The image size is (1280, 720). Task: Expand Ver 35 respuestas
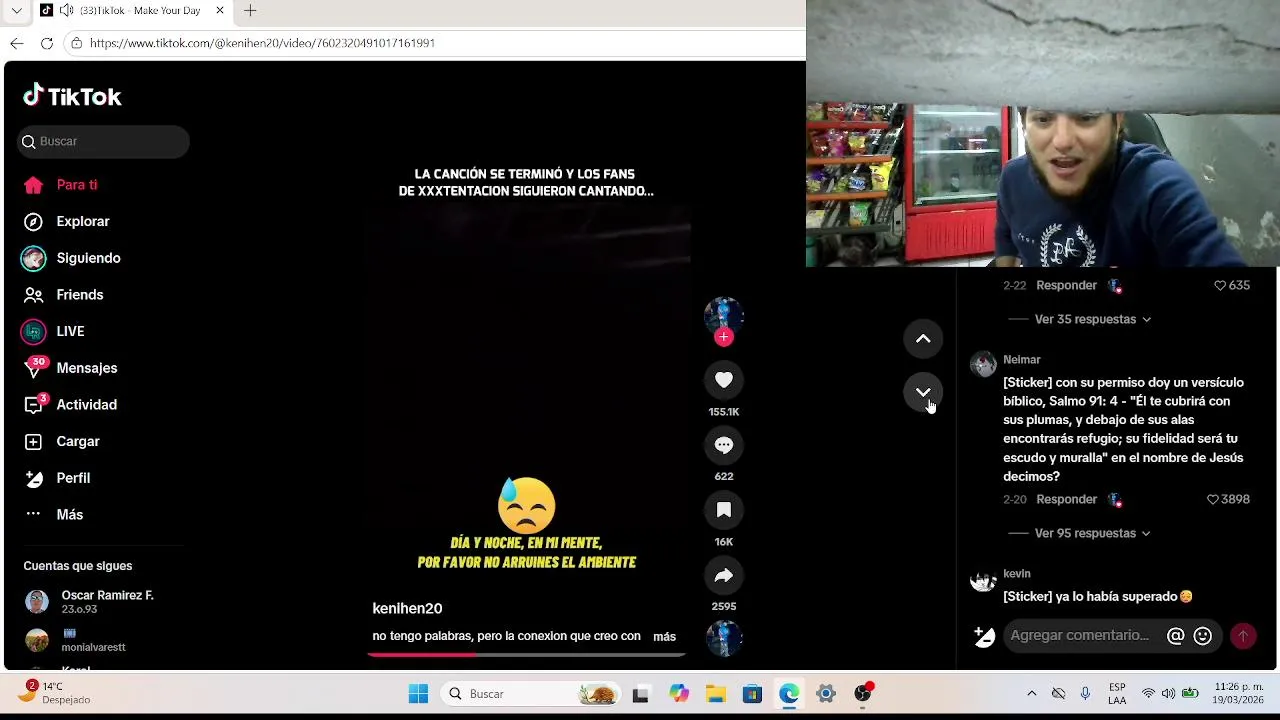(1092, 319)
